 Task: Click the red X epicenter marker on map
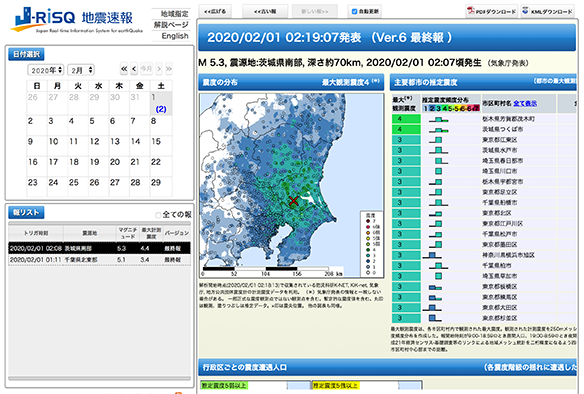293,201
